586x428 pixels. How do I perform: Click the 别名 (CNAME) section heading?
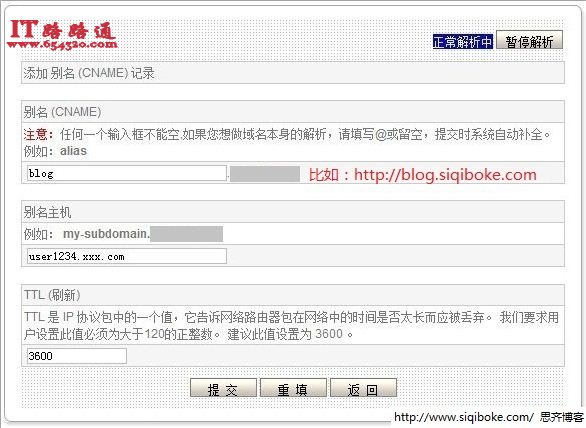click(x=62, y=112)
